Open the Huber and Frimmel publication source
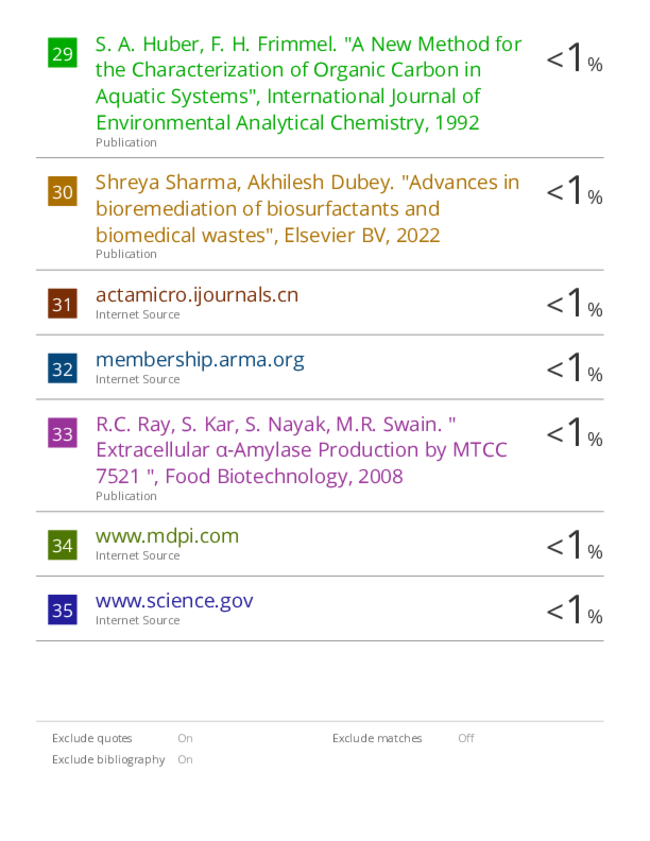 308,83
